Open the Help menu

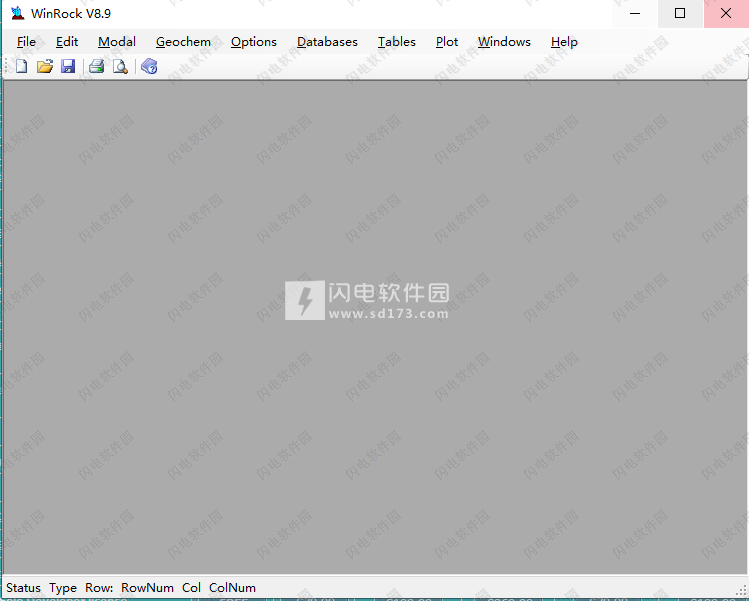pyautogui.click(x=564, y=42)
